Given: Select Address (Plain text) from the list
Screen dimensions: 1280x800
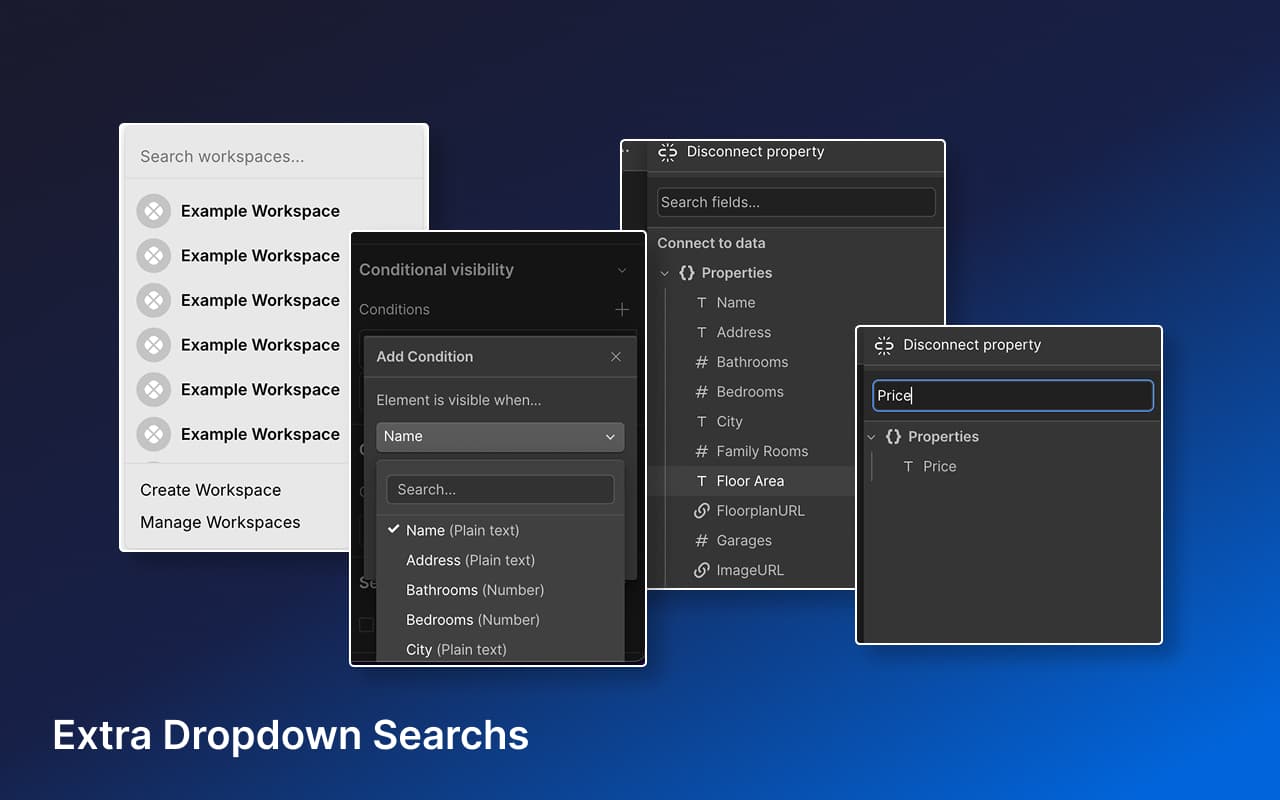Looking at the screenshot, I should pos(470,560).
